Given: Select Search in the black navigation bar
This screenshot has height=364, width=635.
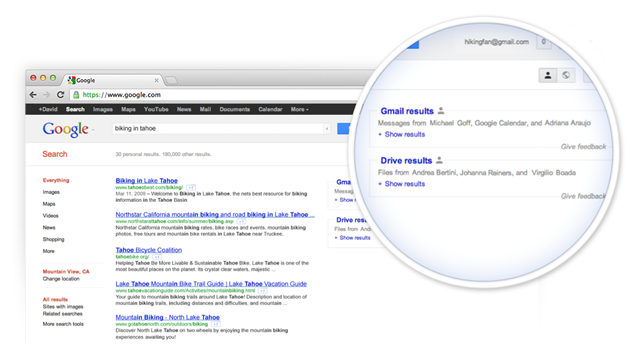Looking at the screenshot, I should (x=75, y=109).
